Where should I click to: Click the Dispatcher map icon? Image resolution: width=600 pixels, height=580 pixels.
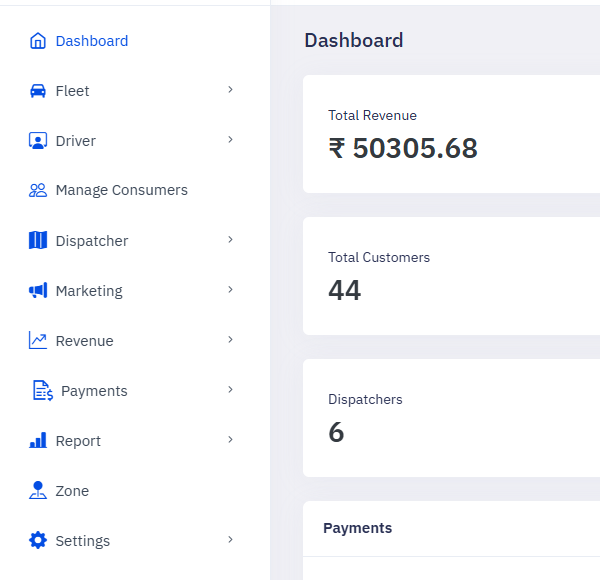[x=38, y=240]
